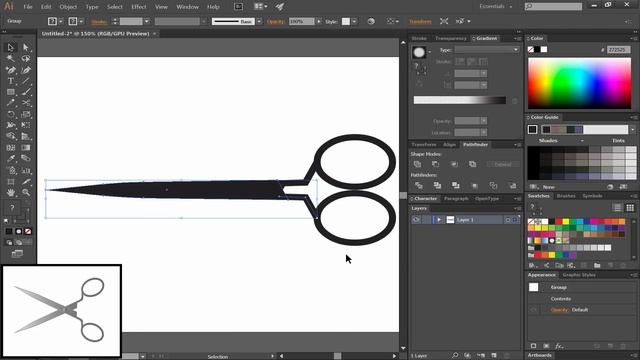Switch to the Align tab

[449, 144]
